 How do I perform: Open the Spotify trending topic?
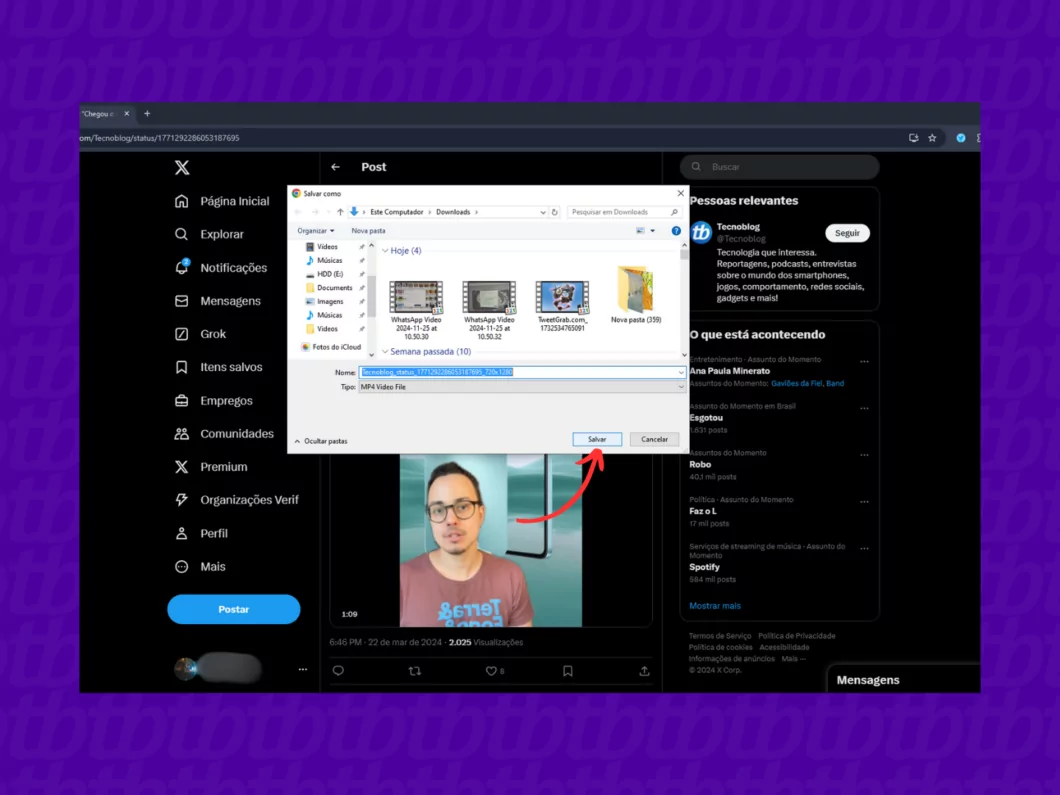(704, 567)
